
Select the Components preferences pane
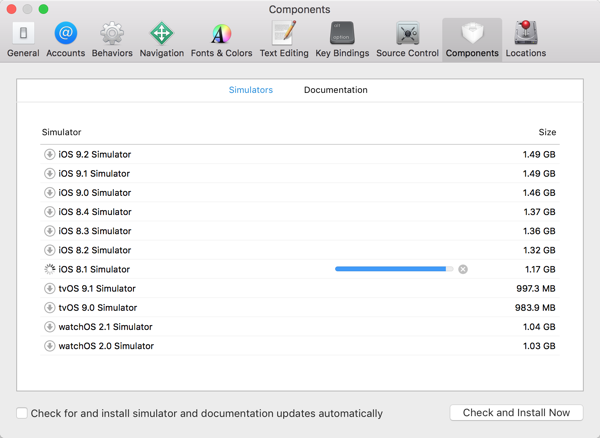click(x=472, y=40)
